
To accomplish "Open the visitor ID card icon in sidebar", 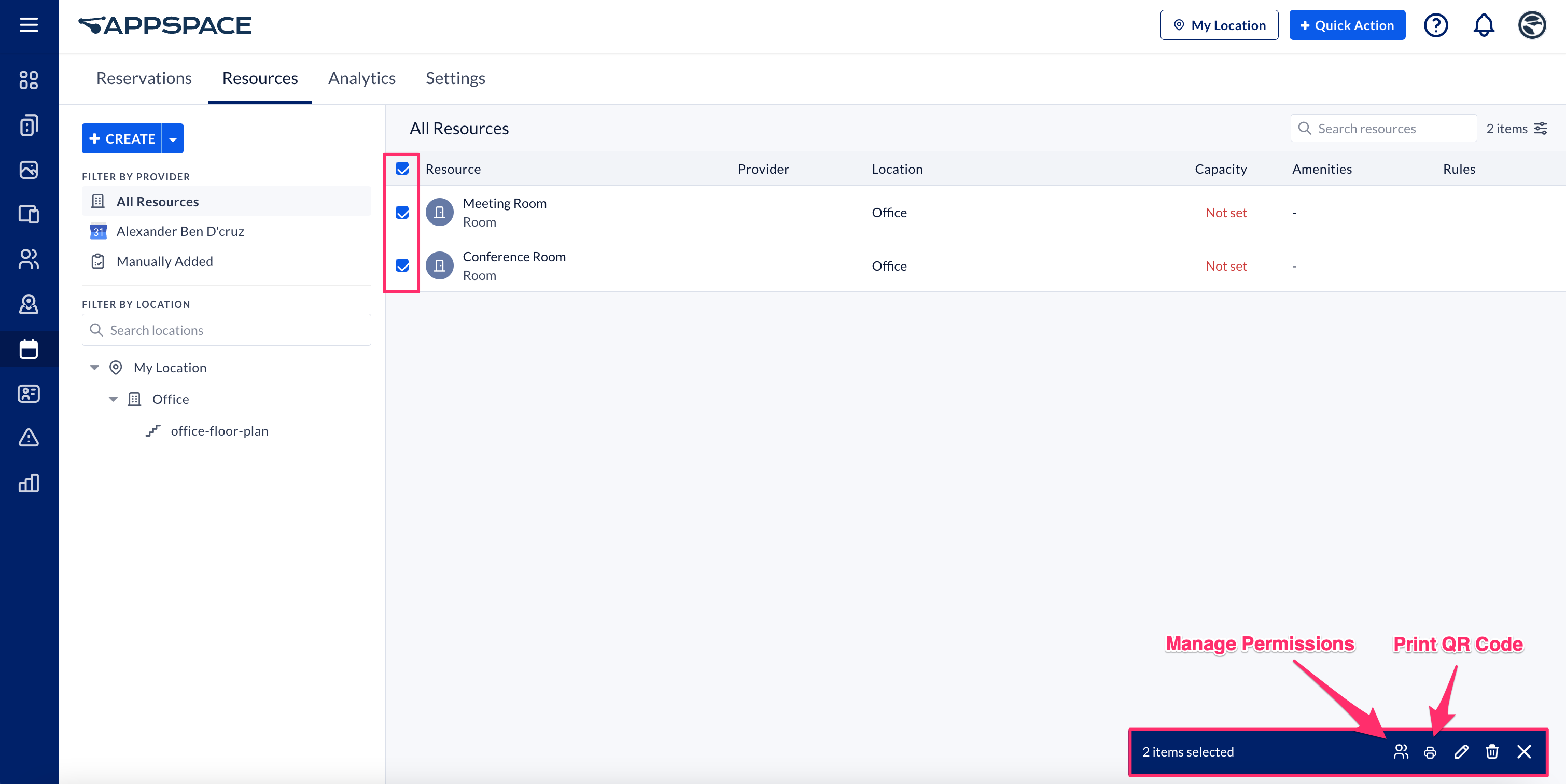I will point(29,394).
